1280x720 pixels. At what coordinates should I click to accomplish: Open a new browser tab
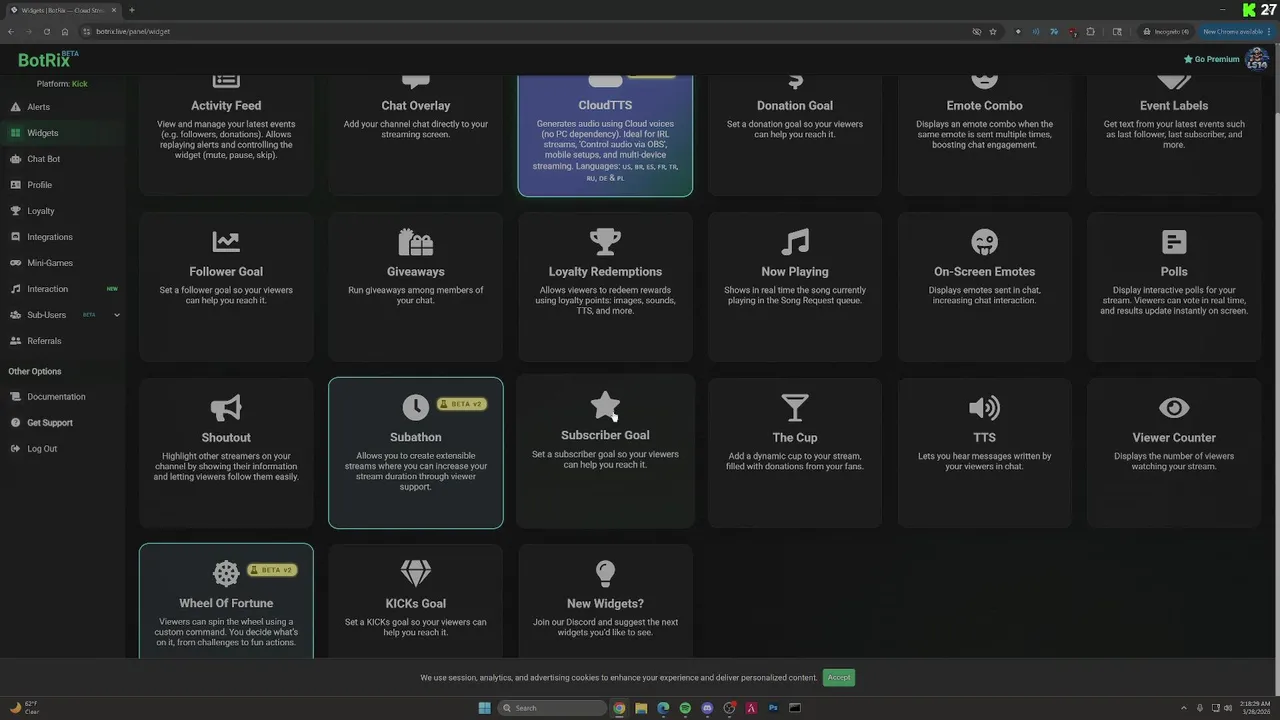131,10
